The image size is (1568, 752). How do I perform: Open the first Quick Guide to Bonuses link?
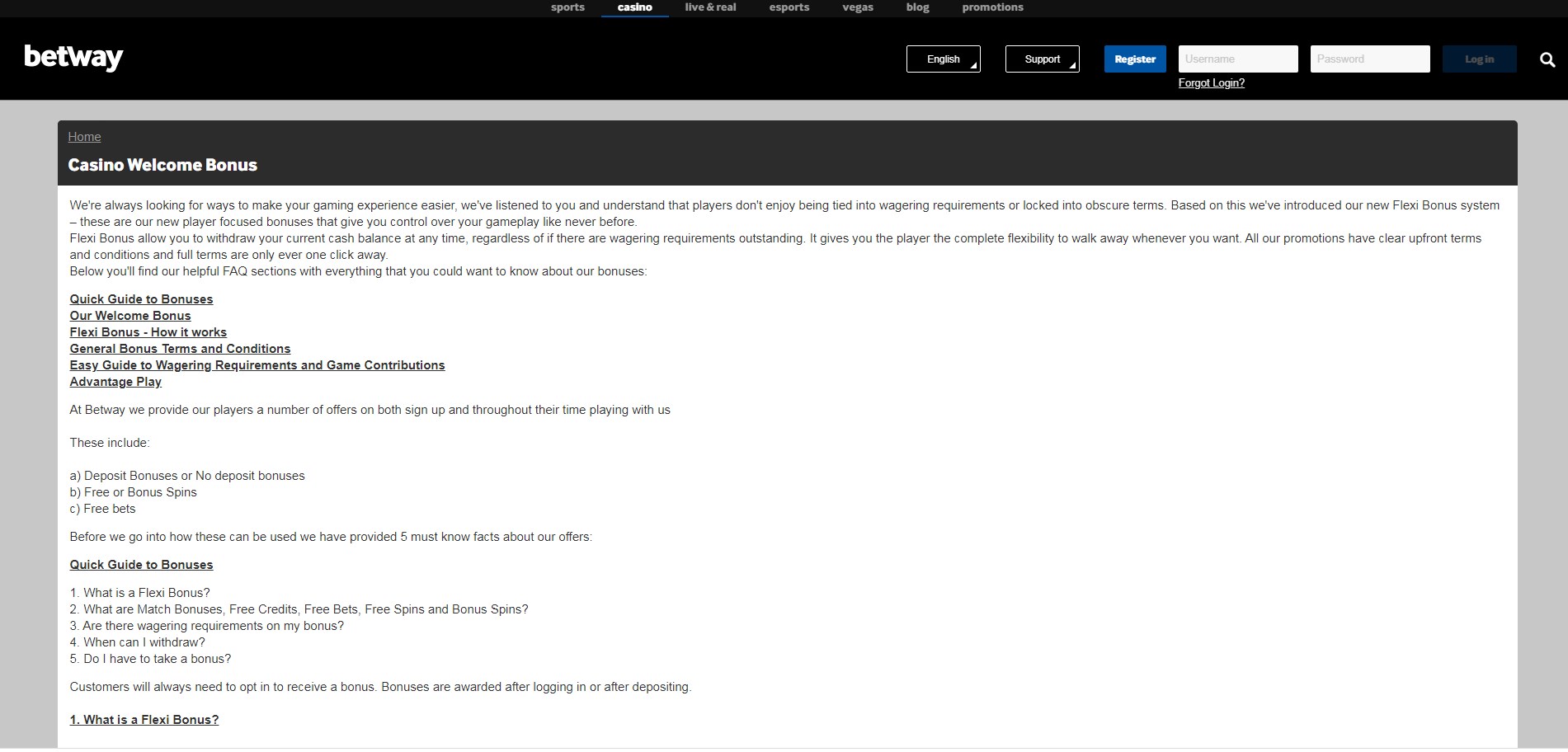pos(141,299)
